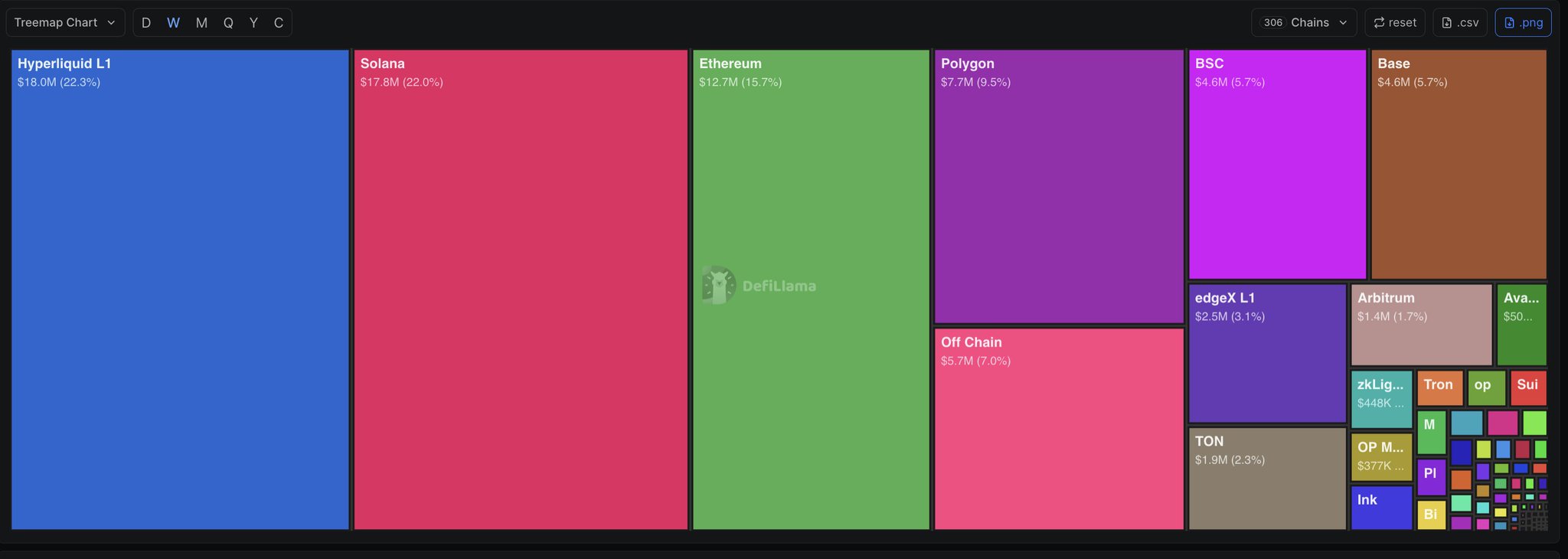Select the green M chain tile
The image size is (1568, 559).
1432,433
